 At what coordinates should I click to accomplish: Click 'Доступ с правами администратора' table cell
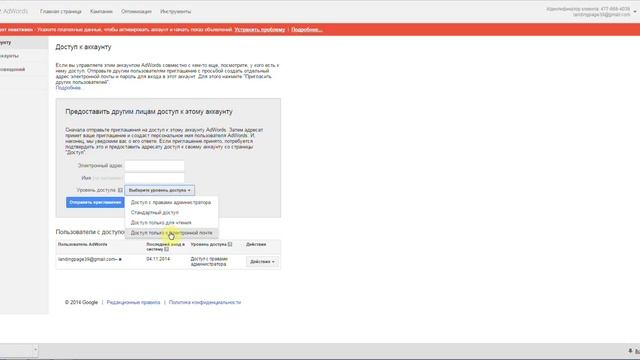click(209, 262)
